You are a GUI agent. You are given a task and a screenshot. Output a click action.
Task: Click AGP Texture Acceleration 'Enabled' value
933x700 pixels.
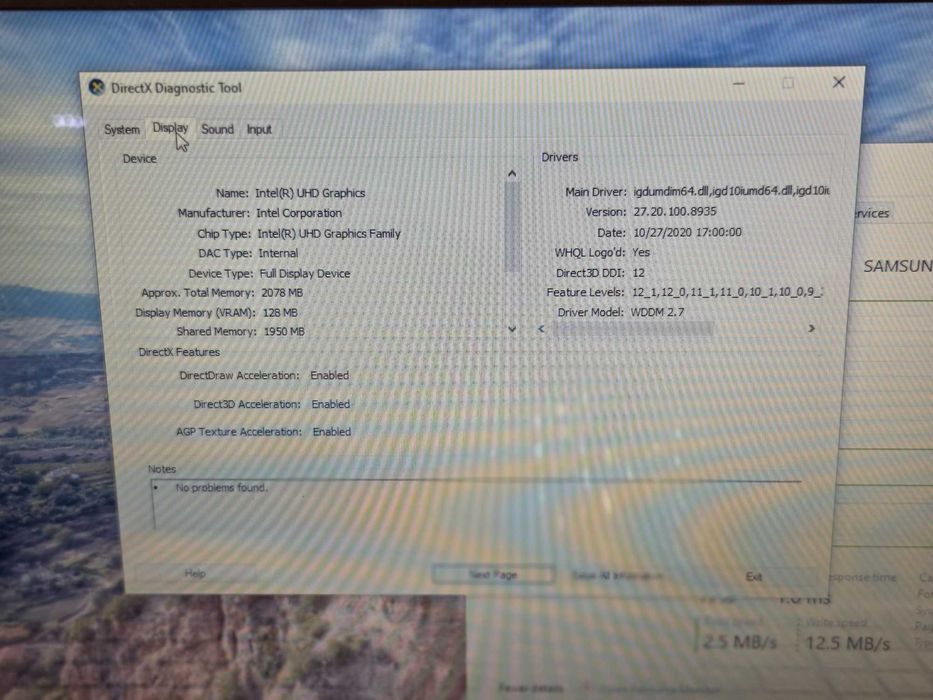332,432
